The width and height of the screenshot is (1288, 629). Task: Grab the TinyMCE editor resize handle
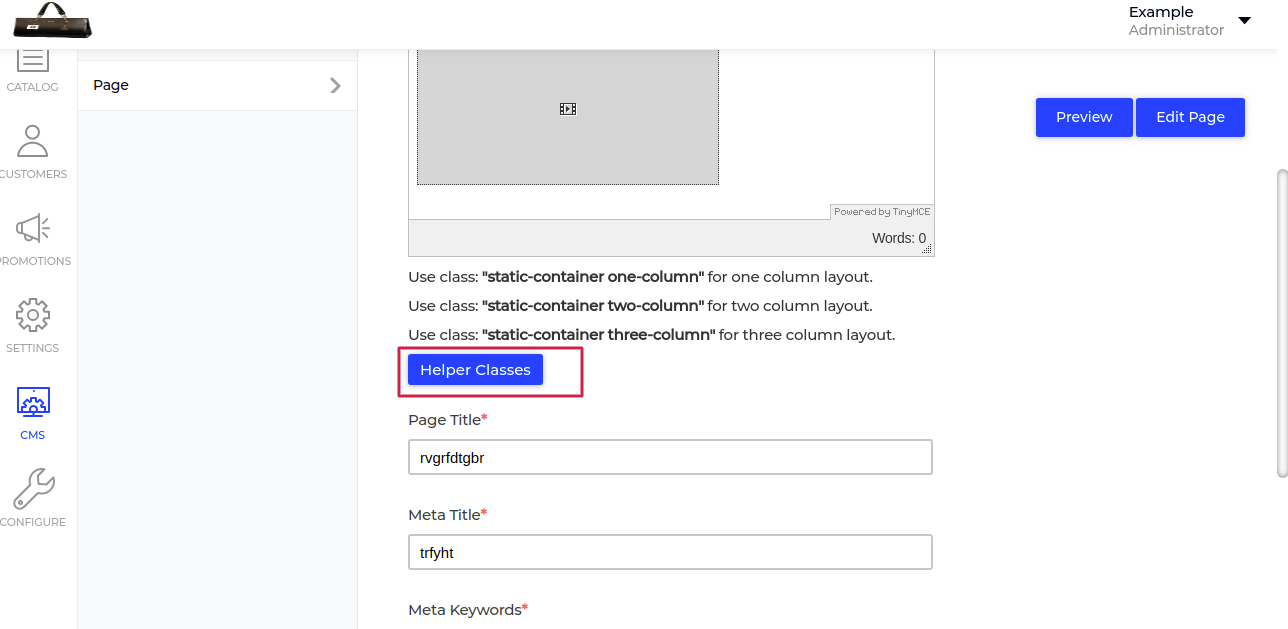927,249
